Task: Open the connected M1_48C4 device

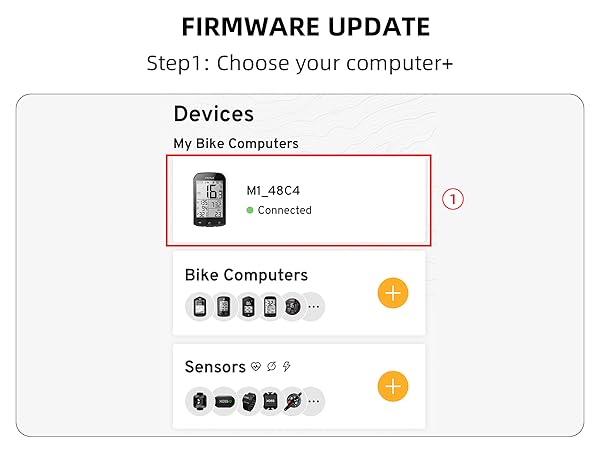Action: [x=300, y=200]
